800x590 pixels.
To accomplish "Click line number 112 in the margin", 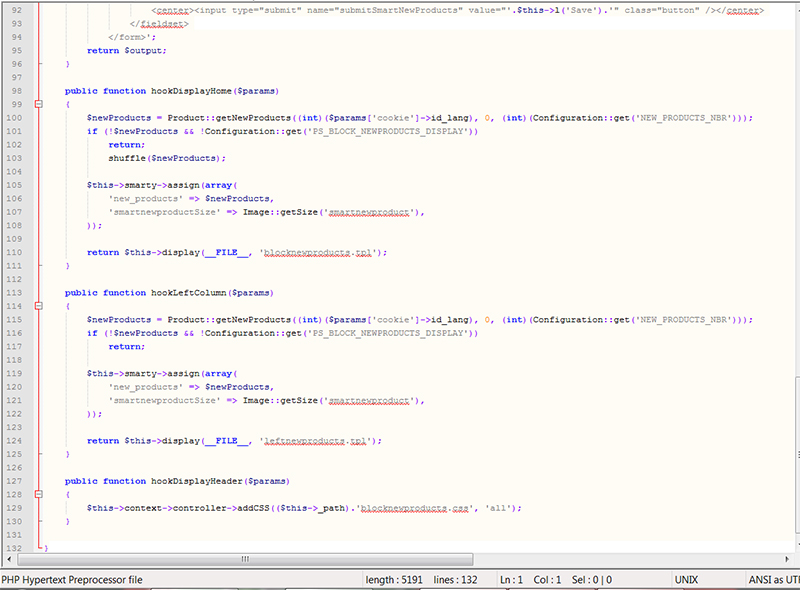I will pos(14,279).
